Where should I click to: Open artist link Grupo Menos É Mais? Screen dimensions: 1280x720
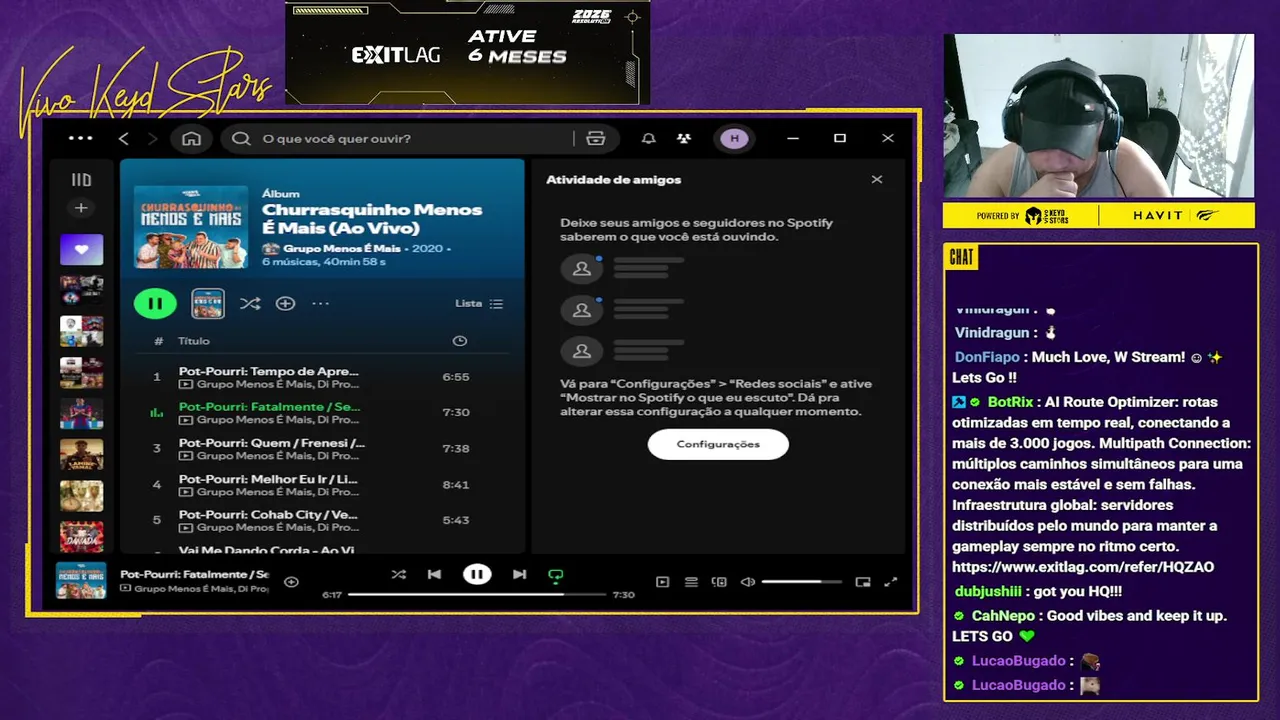click(342, 248)
